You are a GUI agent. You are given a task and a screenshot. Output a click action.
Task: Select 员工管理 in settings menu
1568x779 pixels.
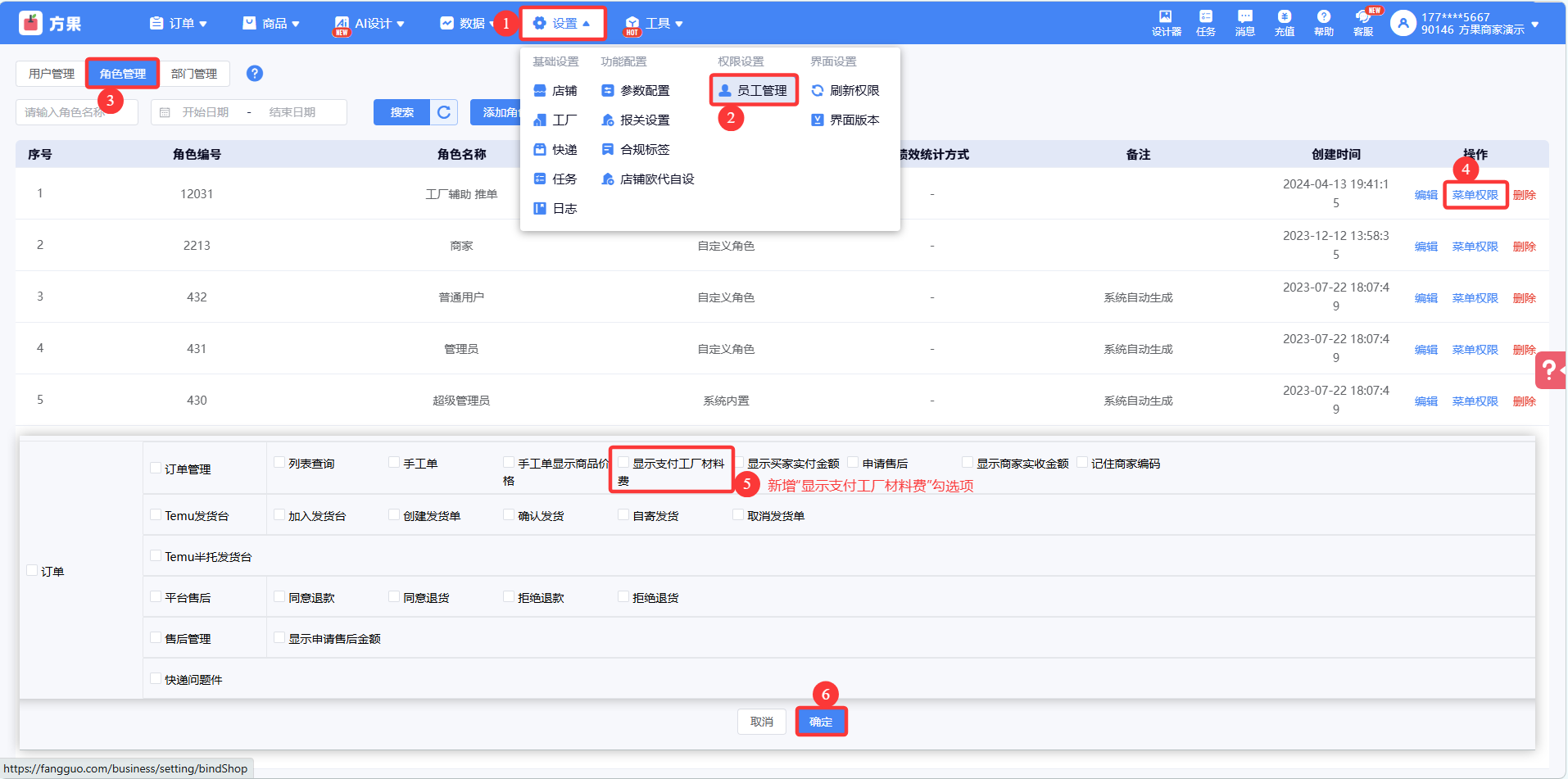pos(754,91)
